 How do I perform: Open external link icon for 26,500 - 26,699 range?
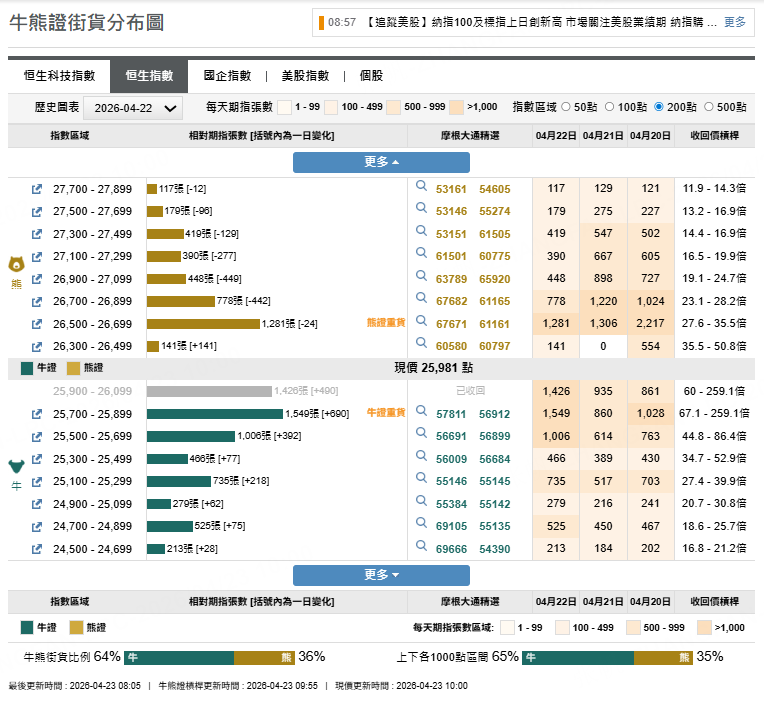(37, 324)
